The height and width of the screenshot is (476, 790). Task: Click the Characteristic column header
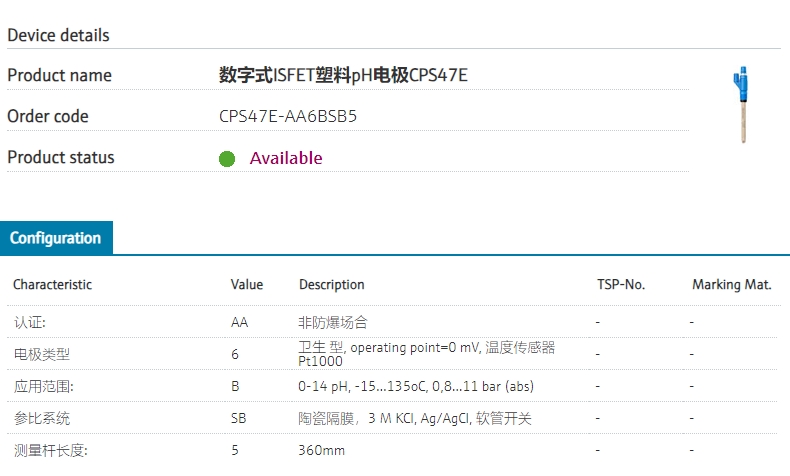tap(52, 285)
